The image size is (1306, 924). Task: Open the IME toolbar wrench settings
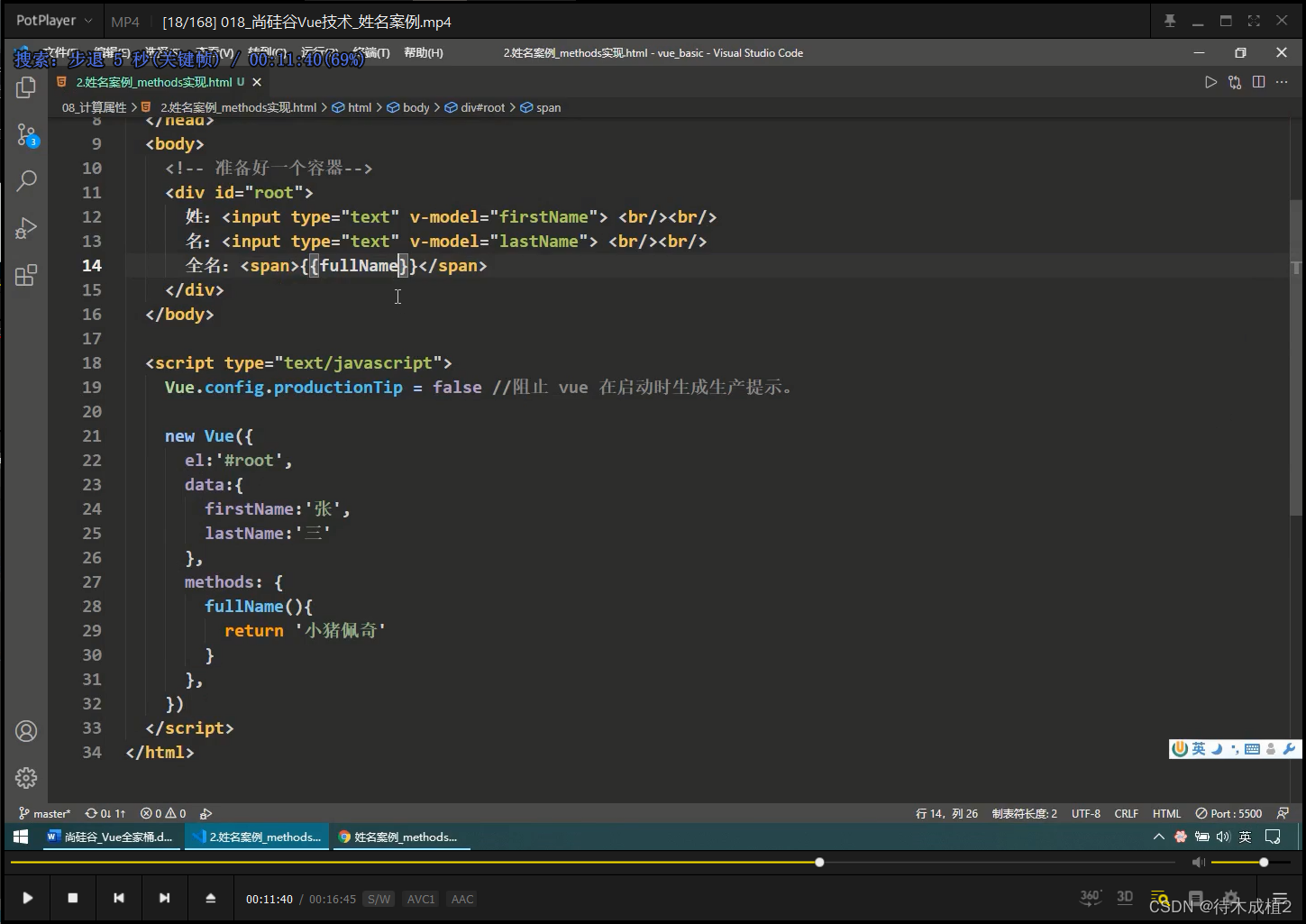[x=1289, y=748]
